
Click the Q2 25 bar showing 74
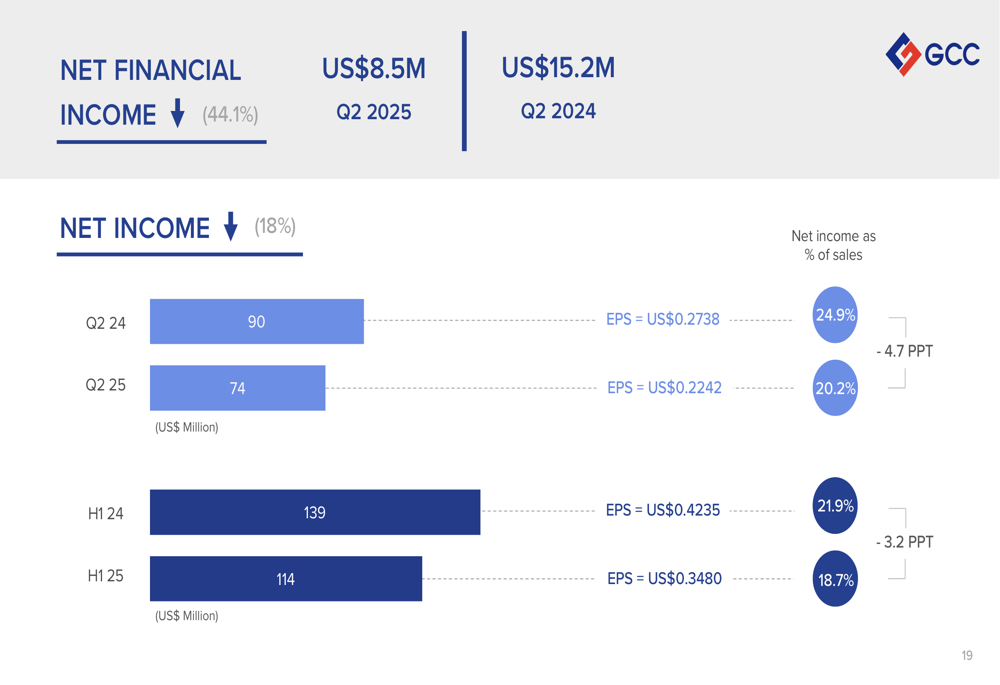tap(238, 388)
